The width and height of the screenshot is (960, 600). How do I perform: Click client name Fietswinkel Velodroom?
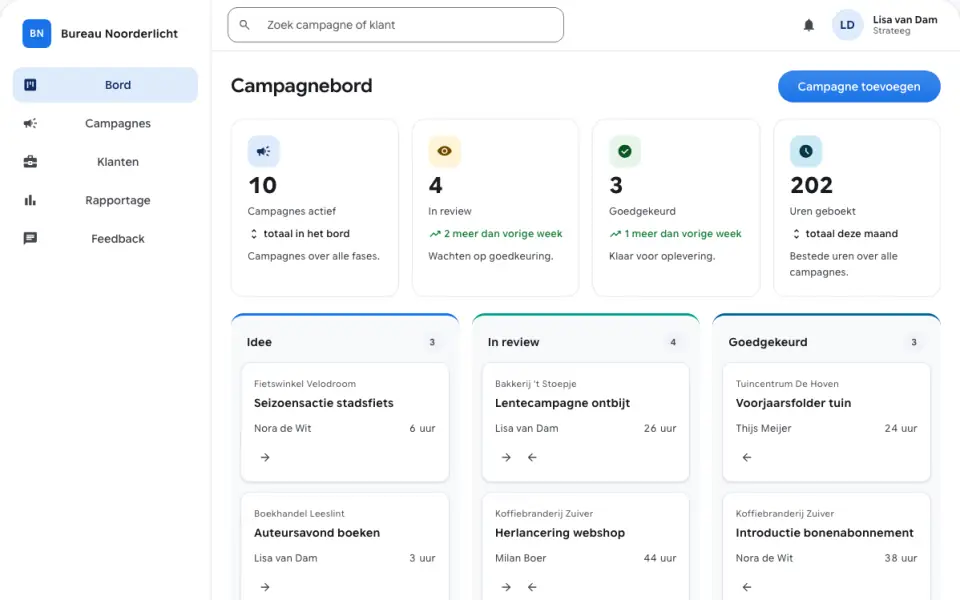coord(305,384)
